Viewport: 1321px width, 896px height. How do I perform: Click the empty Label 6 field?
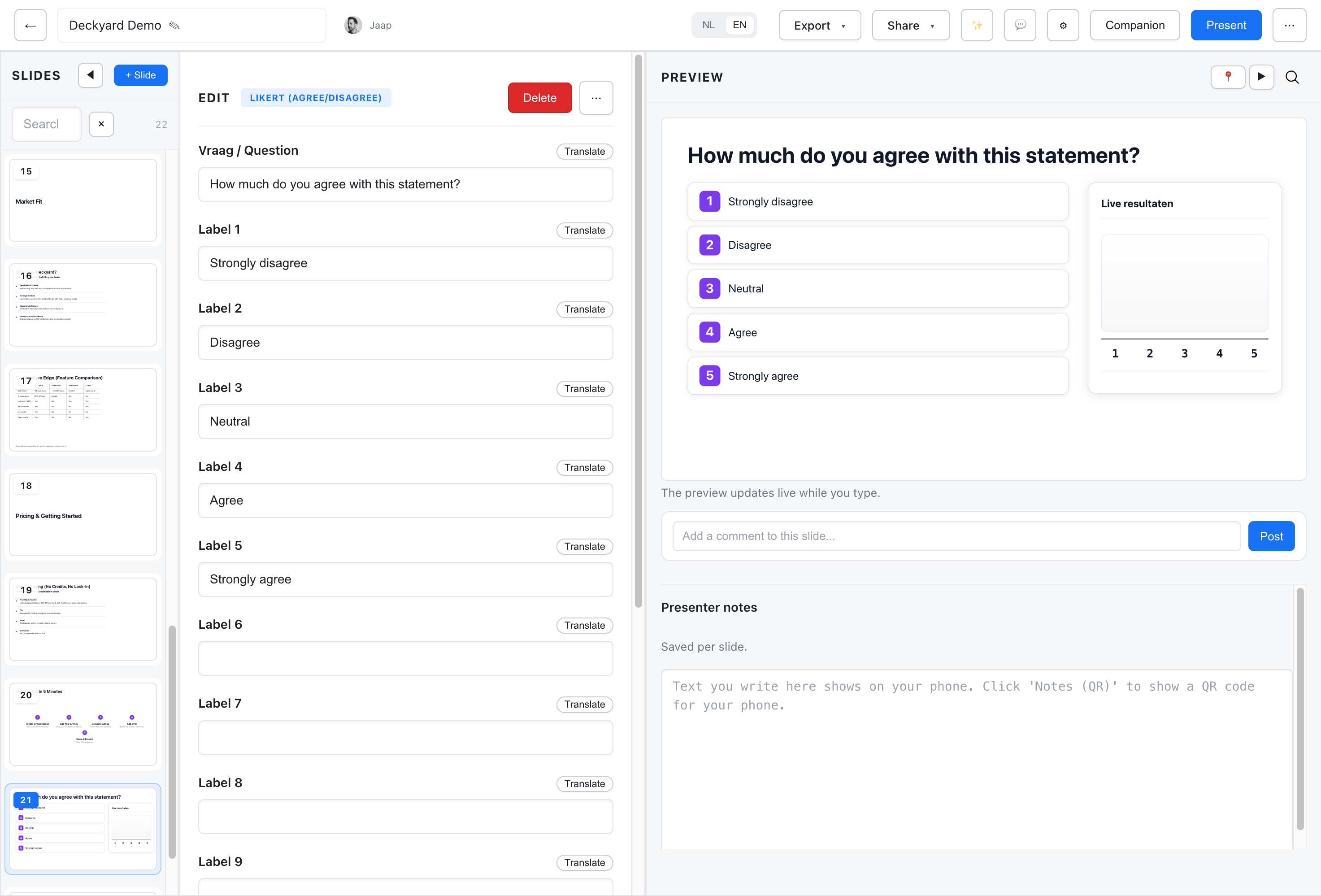pyautogui.click(x=405, y=658)
